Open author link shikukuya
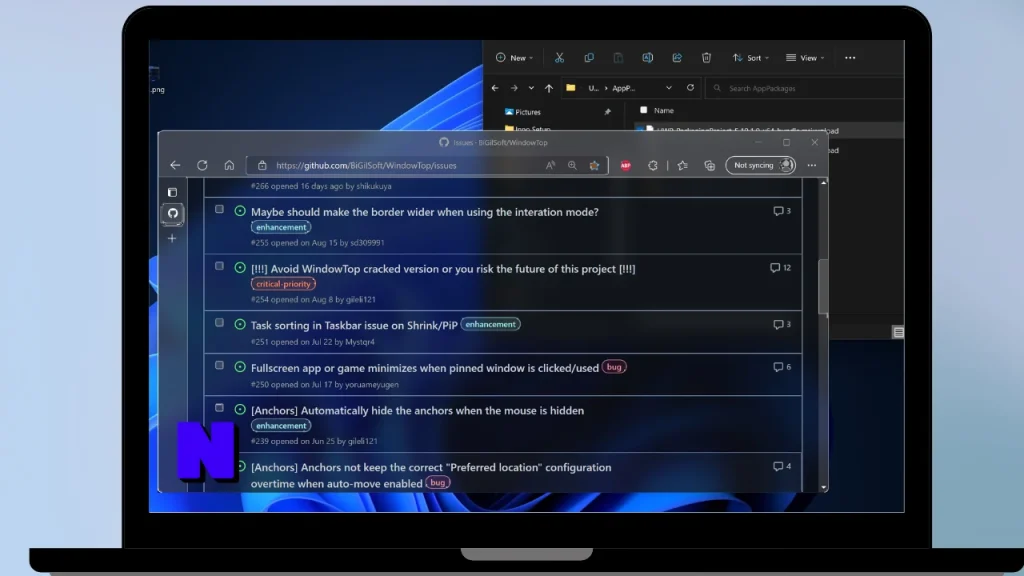Image resolution: width=1024 pixels, height=576 pixels. pos(374,186)
